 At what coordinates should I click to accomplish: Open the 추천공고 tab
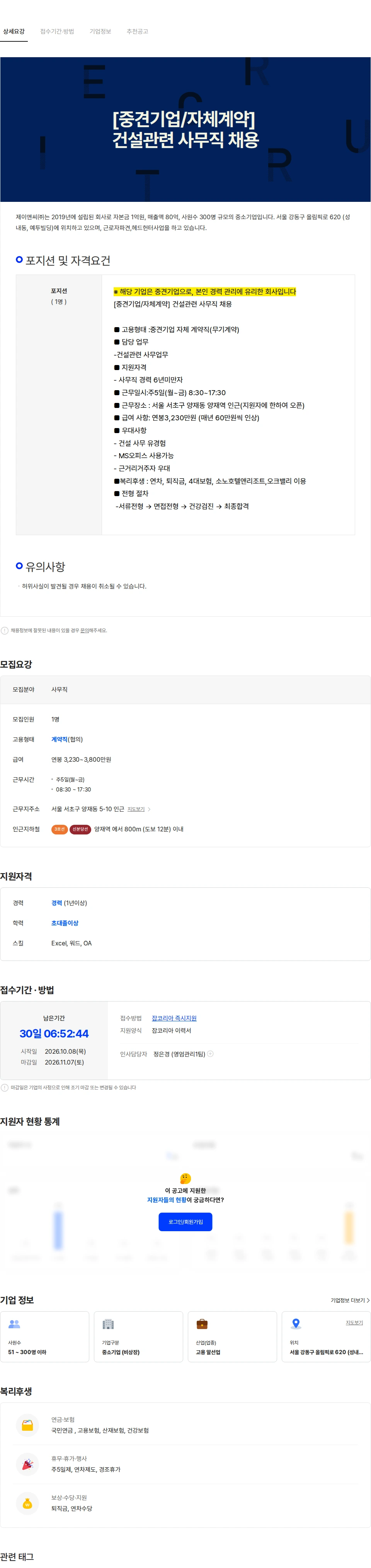(x=138, y=32)
